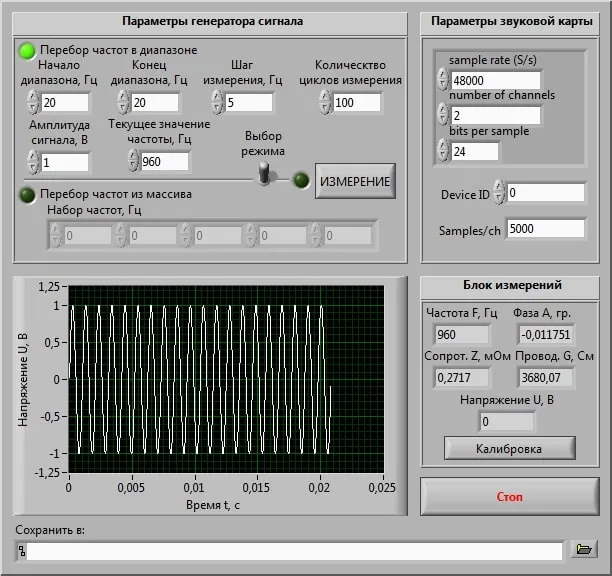The width and height of the screenshot is (612, 576).
Task: Adjust the Амплитуда сигнала stepper arrows
Action: [32, 161]
